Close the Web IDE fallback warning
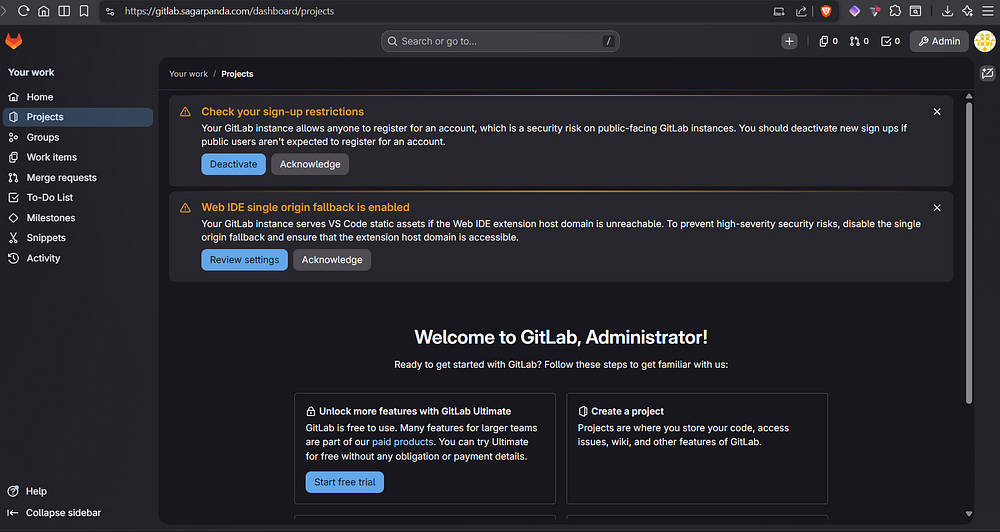Viewport: 1000px width, 532px height. (937, 208)
